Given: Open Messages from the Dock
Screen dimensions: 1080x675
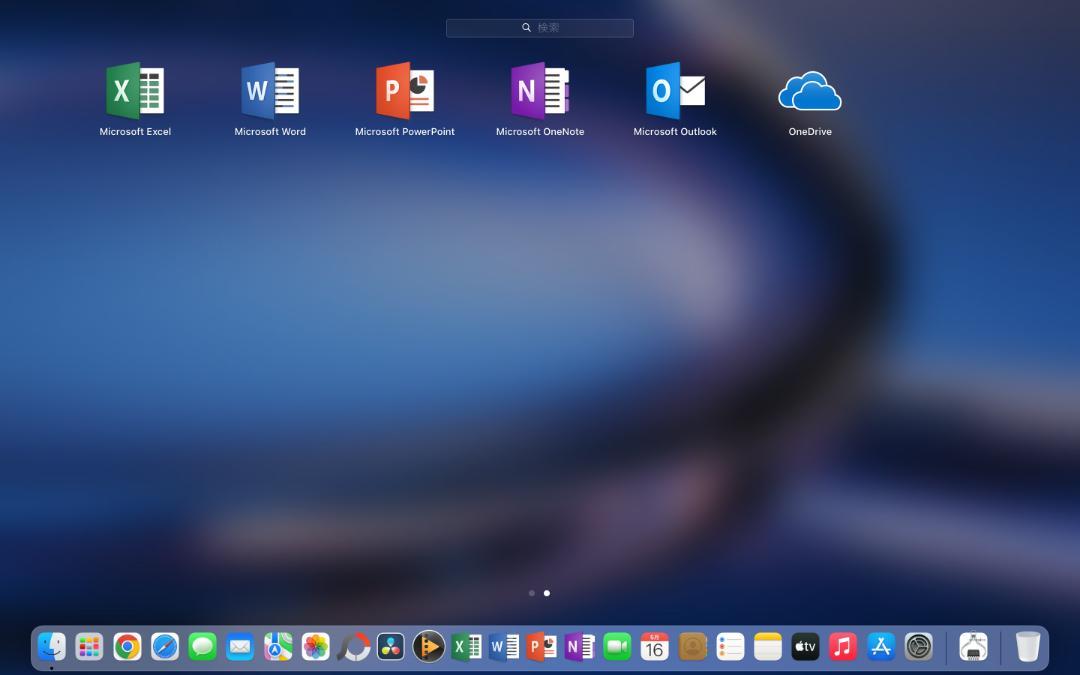Looking at the screenshot, I should [202, 647].
